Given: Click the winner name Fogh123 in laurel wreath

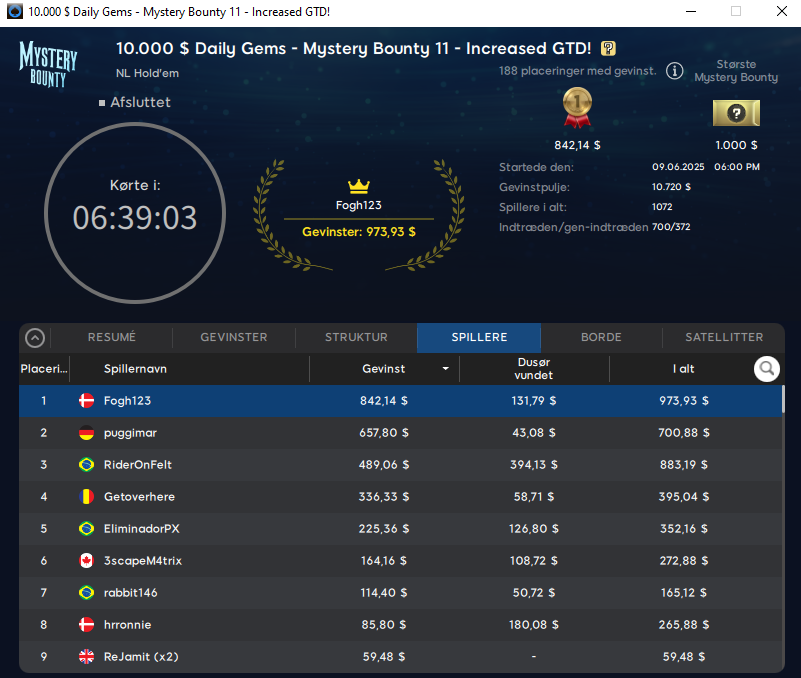Looking at the screenshot, I should click(359, 205).
